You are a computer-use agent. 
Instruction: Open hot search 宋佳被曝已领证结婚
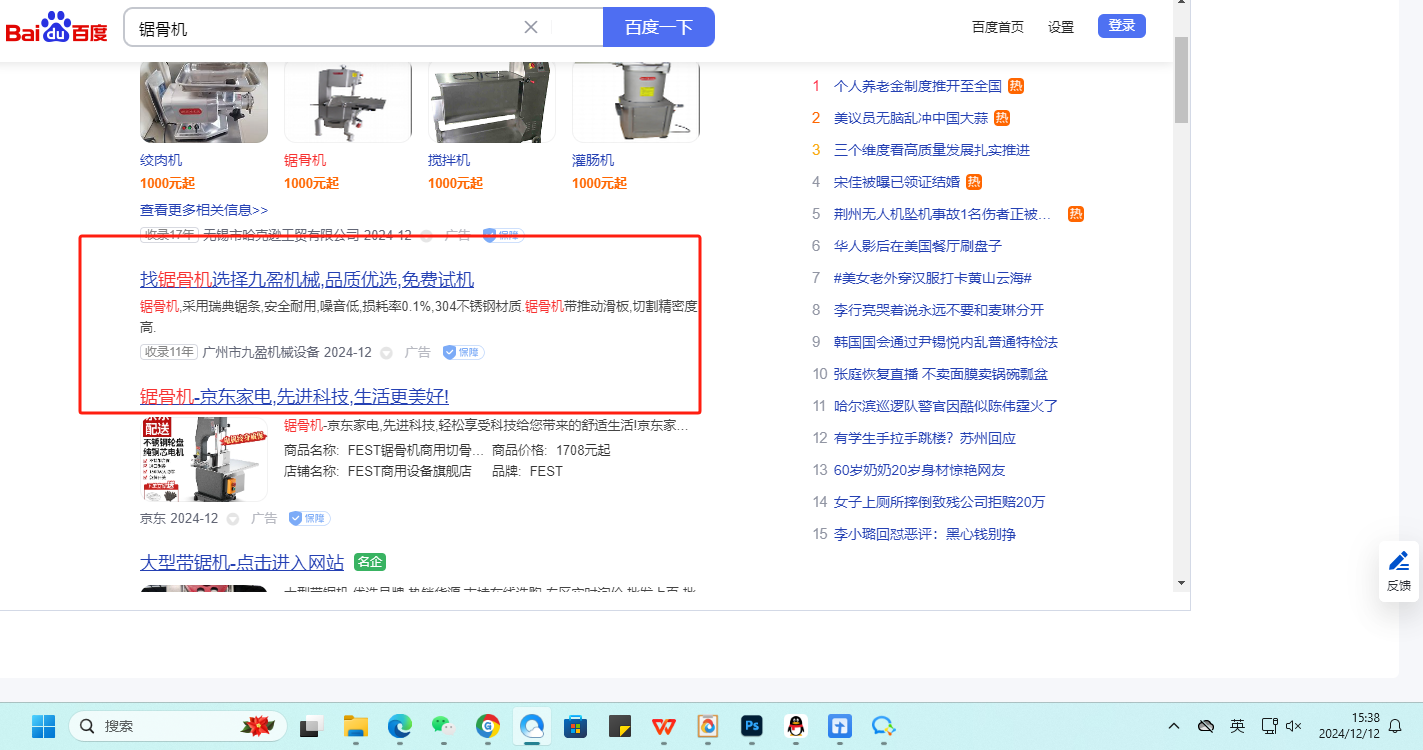(897, 182)
